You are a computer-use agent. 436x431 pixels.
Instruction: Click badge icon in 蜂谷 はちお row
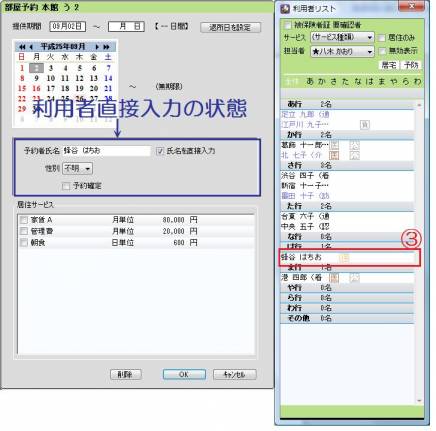(x=344, y=257)
